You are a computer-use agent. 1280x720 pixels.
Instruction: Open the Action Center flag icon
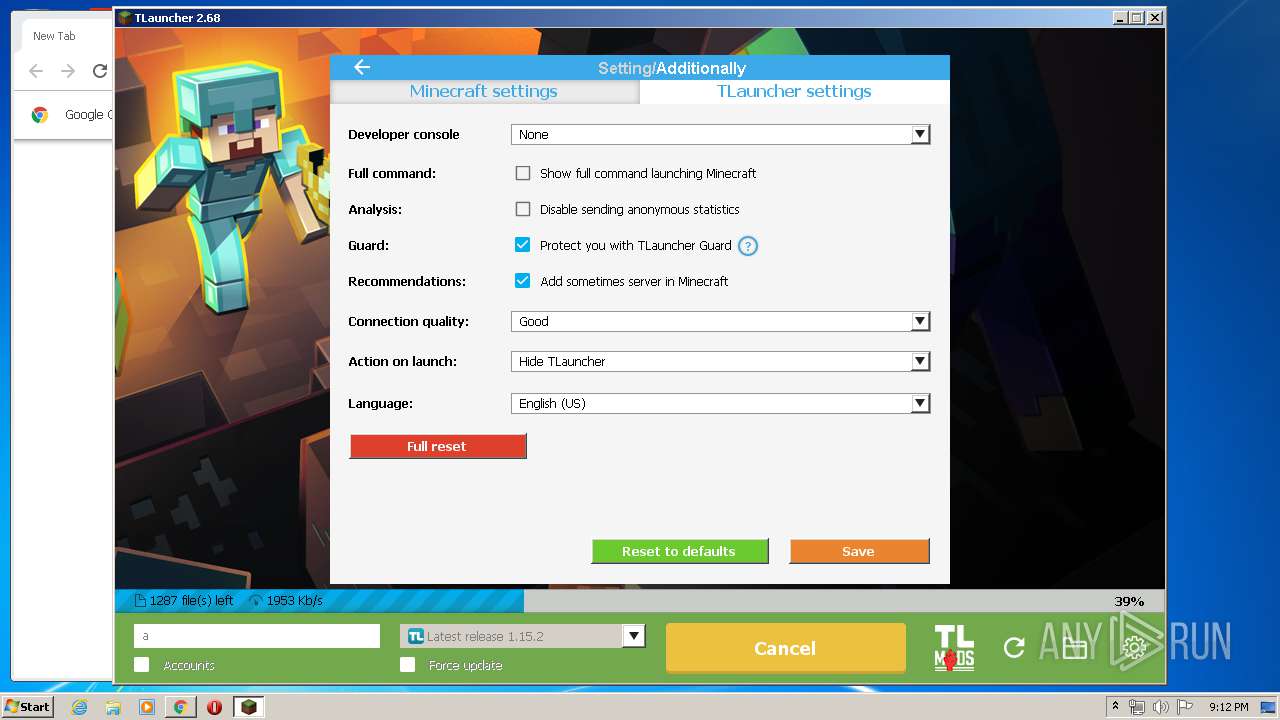1183,707
